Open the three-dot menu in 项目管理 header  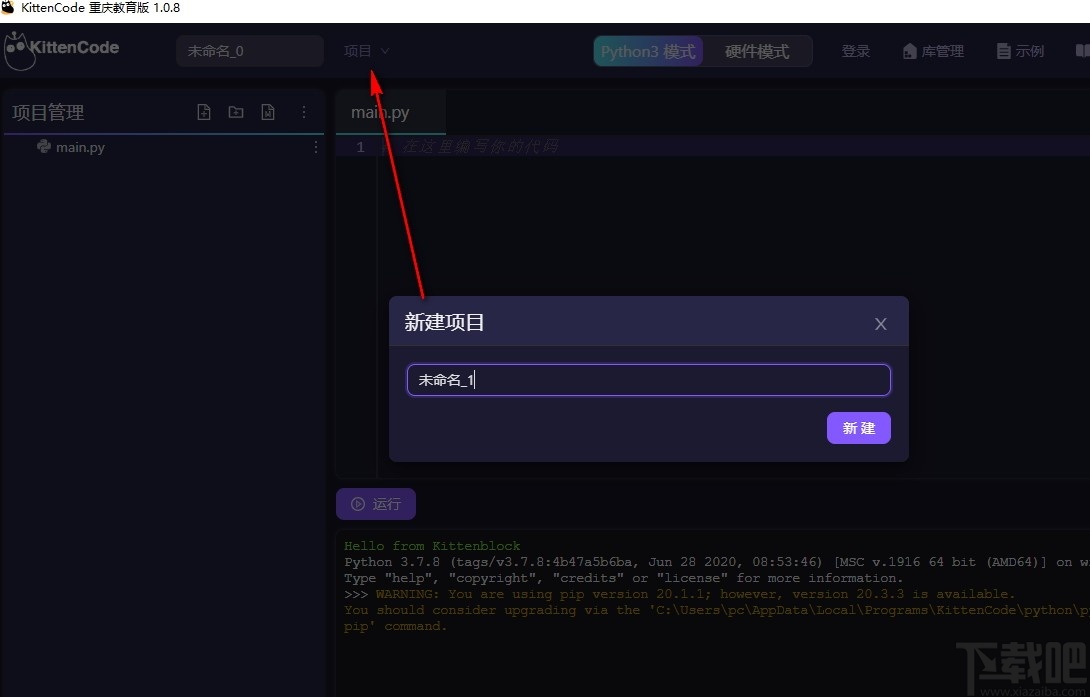(304, 113)
